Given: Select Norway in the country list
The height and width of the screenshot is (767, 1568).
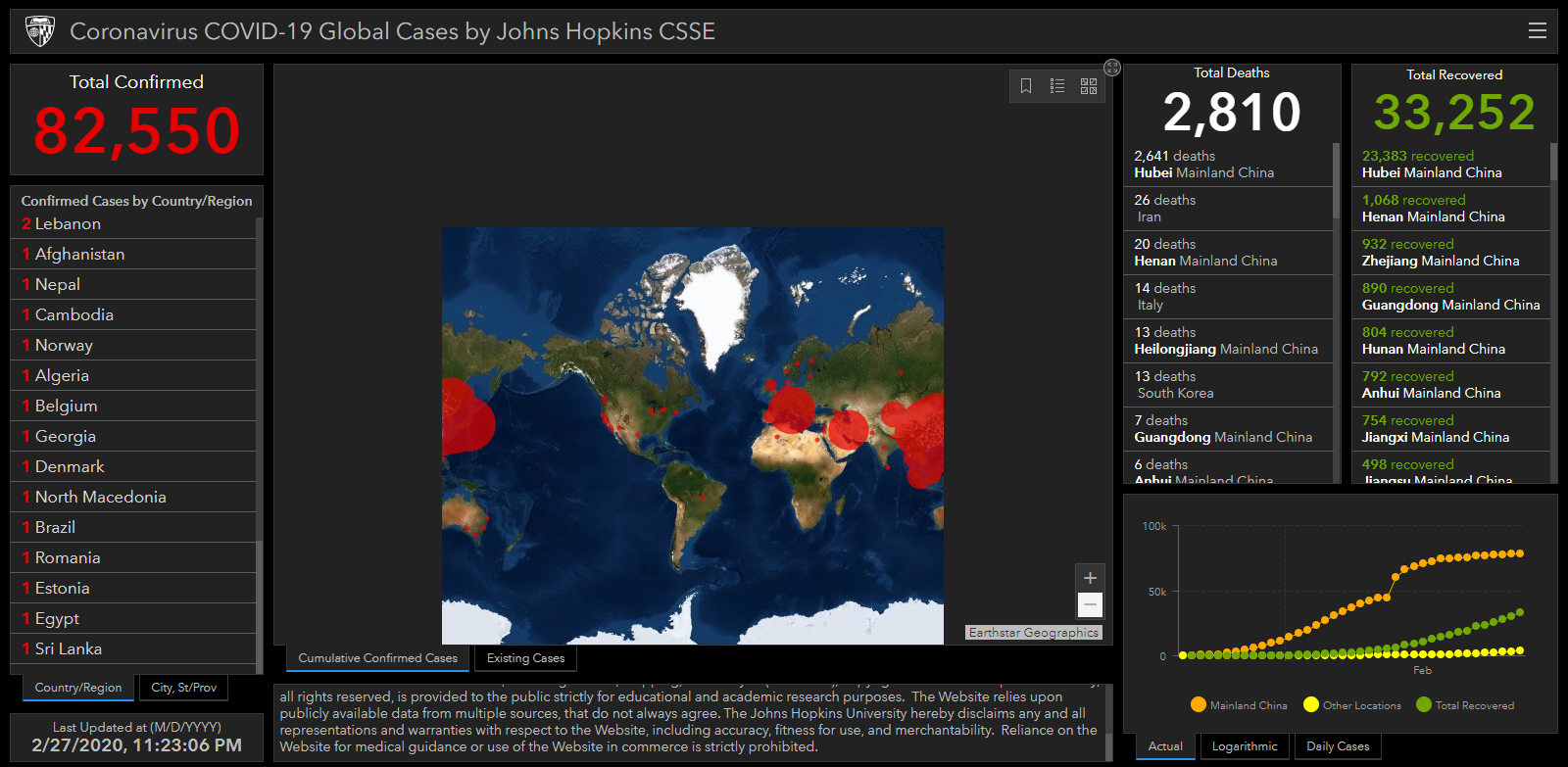Looking at the screenshot, I should coord(64,345).
